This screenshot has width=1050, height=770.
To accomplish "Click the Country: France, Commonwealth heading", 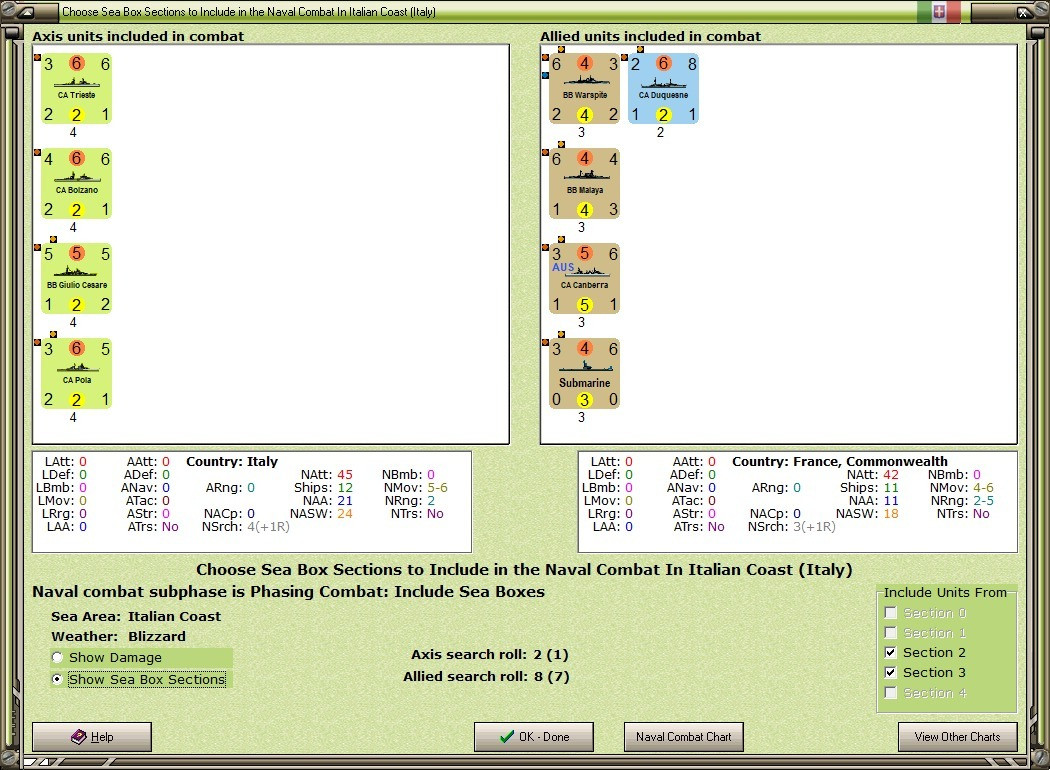I will pyautogui.click(x=840, y=461).
